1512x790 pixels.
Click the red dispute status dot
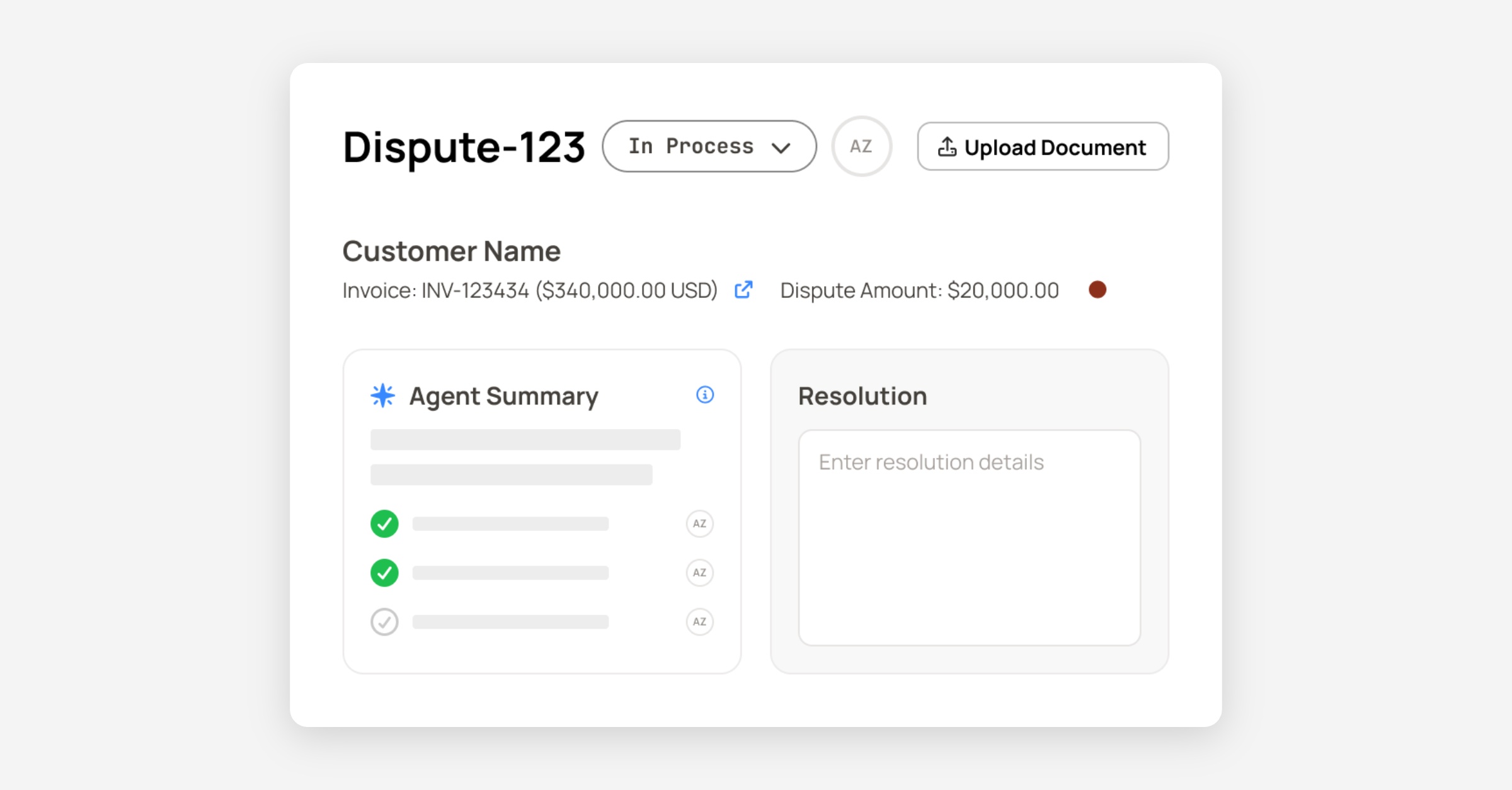[x=1097, y=290]
